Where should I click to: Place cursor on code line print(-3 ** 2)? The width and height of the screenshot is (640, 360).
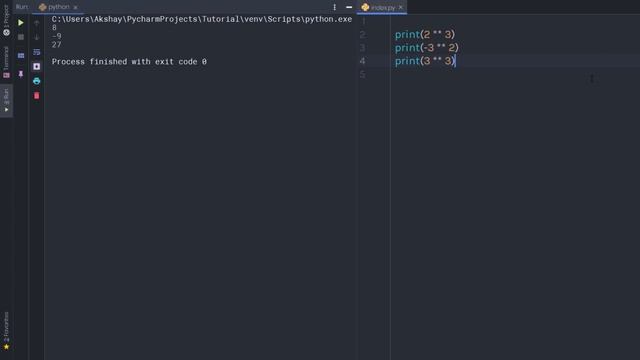coord(427,48)
